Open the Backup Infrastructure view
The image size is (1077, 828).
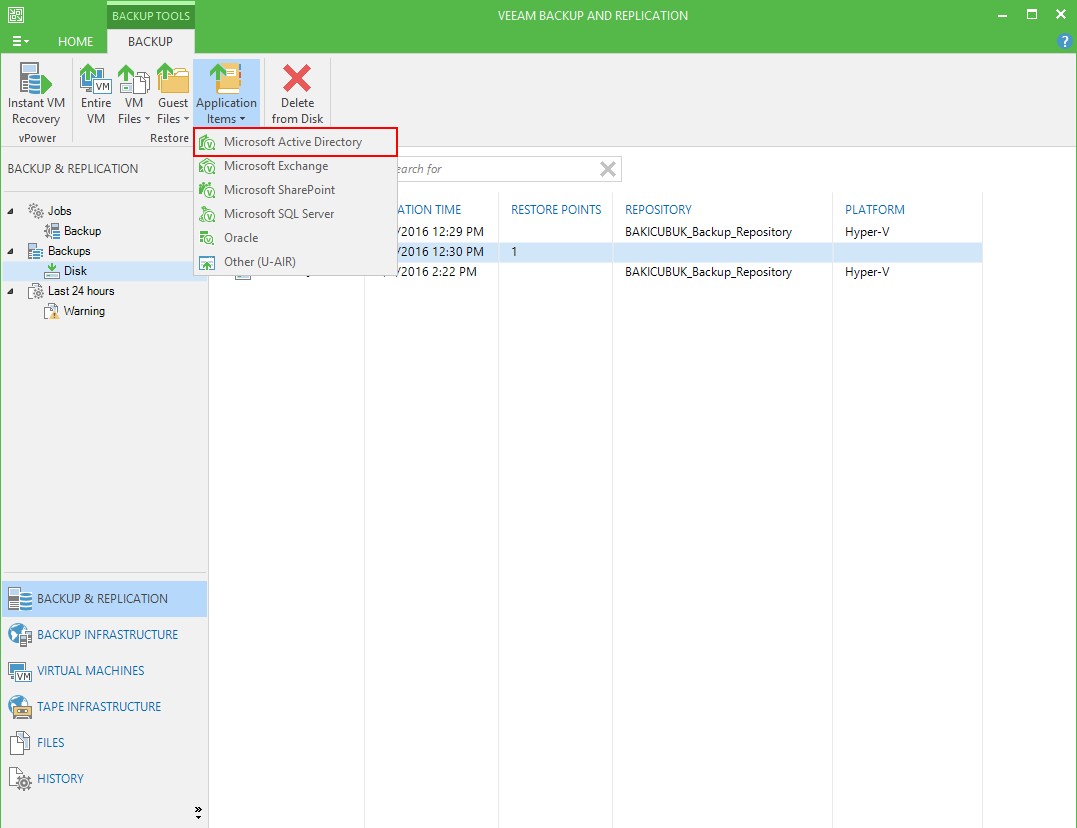104,634
